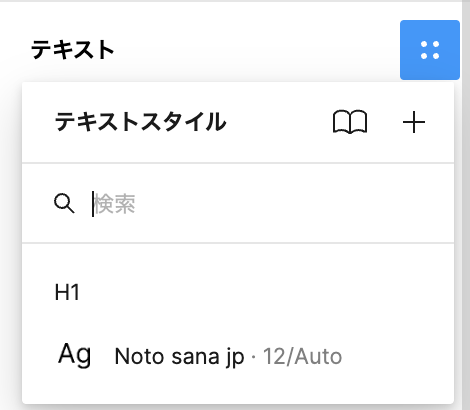470x410 pixels.
Task: Click the gray scrollbar at right edge
Action: click(x=466, y=205)
